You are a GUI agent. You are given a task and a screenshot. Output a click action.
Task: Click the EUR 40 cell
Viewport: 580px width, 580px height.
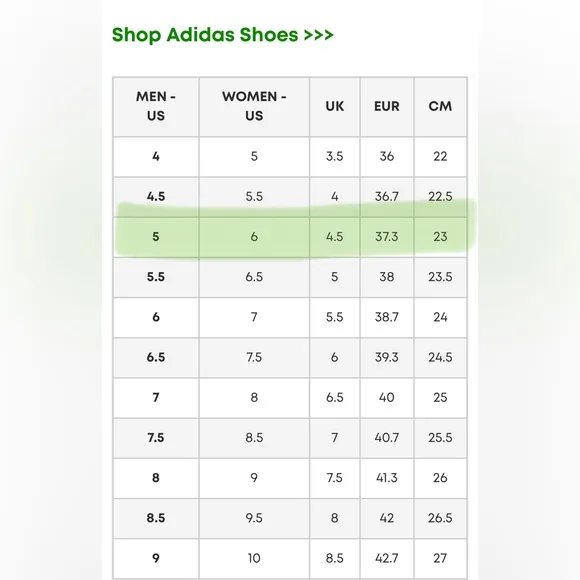coord(387,398)
